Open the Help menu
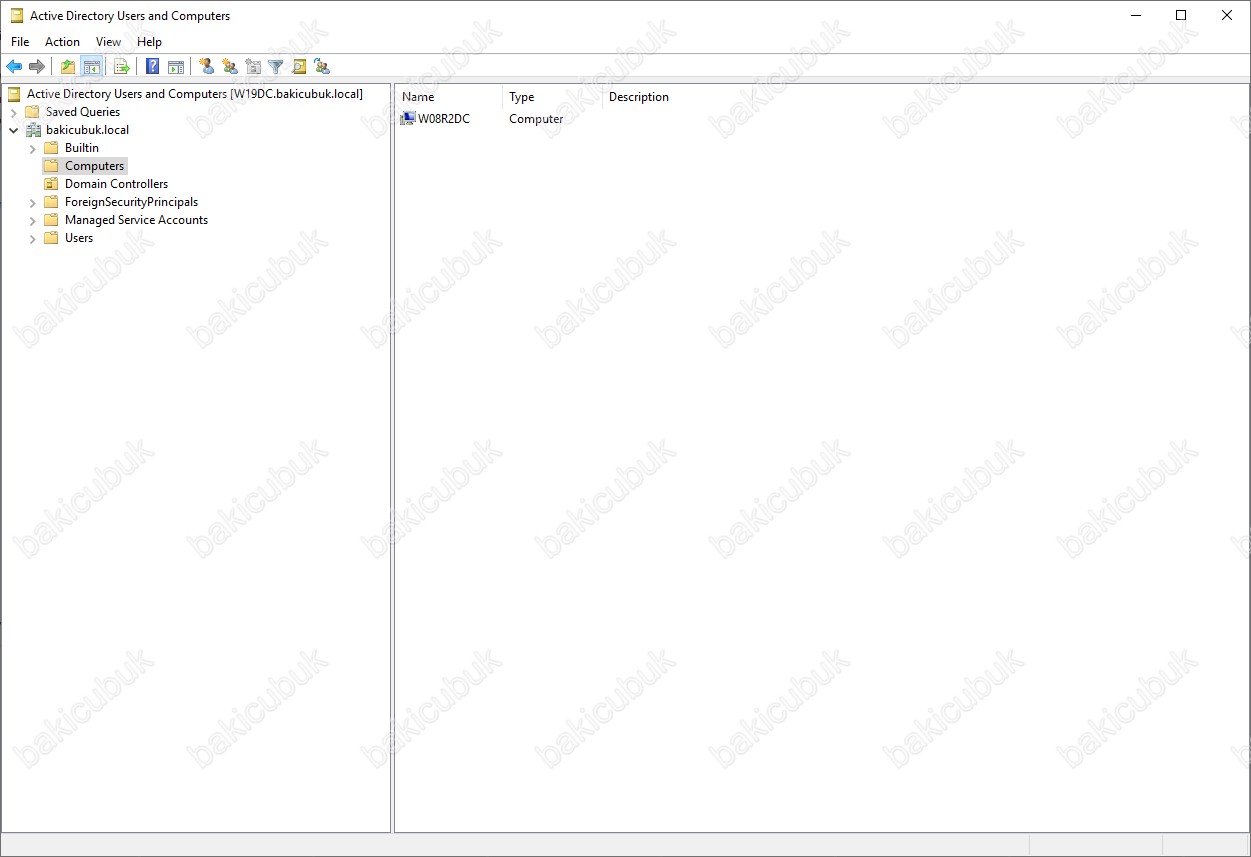The width and height of the screenshot is (1251, 857). [x=149, y=42]
